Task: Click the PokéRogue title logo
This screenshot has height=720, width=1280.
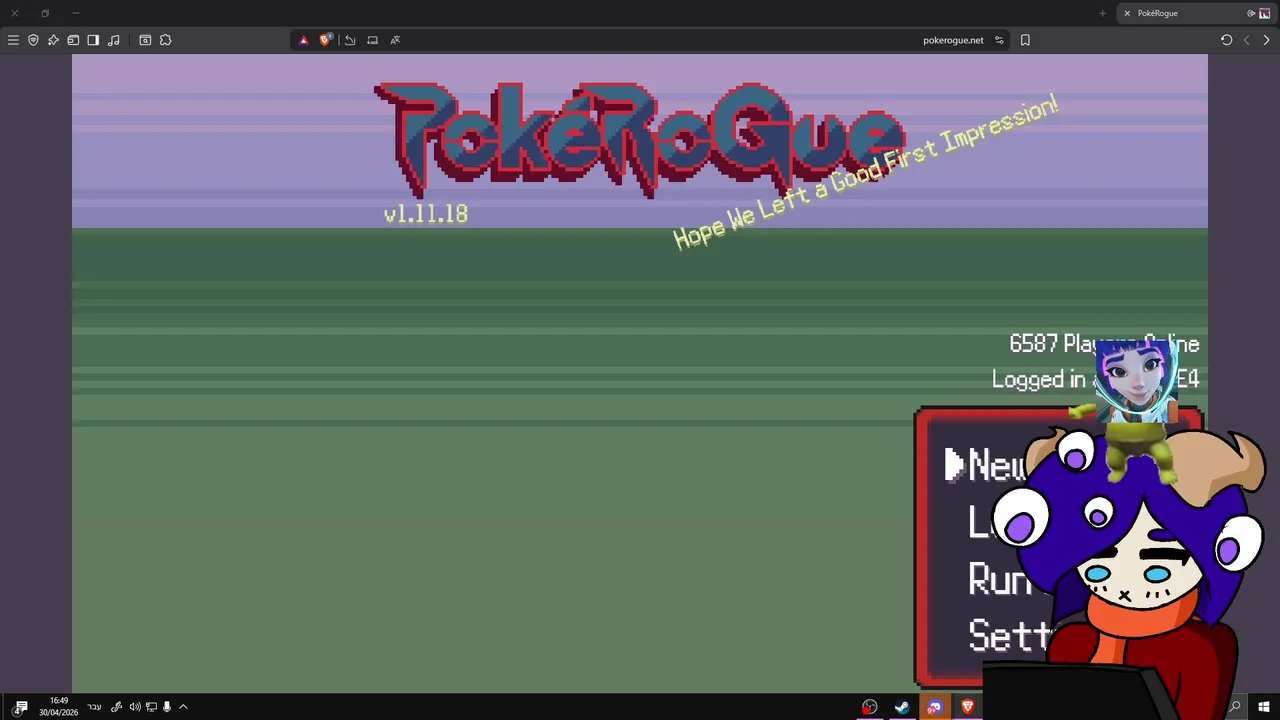Action: click(640, 138)
